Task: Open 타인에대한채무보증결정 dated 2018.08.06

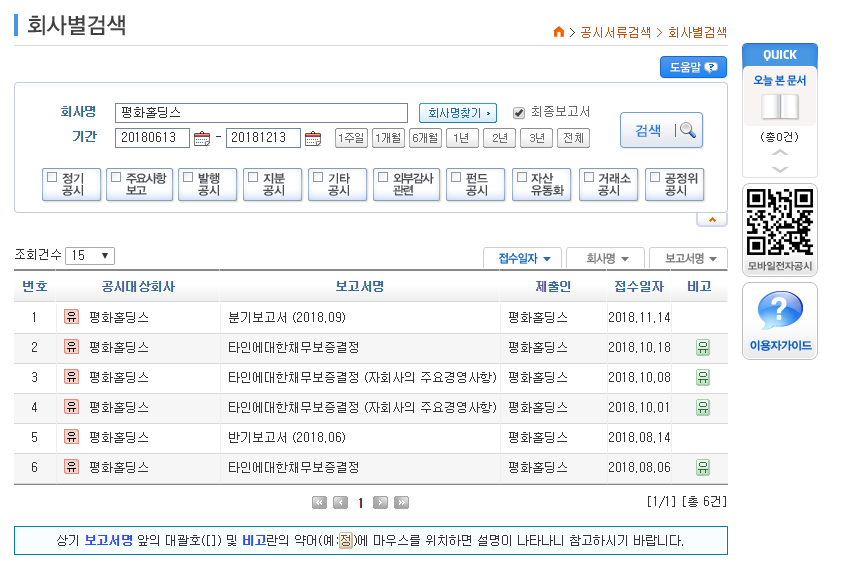Action: 293,467
